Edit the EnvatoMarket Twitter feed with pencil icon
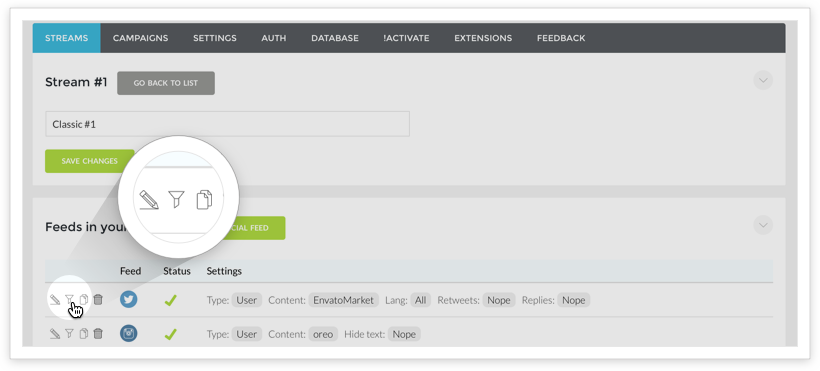 (55, 300)
